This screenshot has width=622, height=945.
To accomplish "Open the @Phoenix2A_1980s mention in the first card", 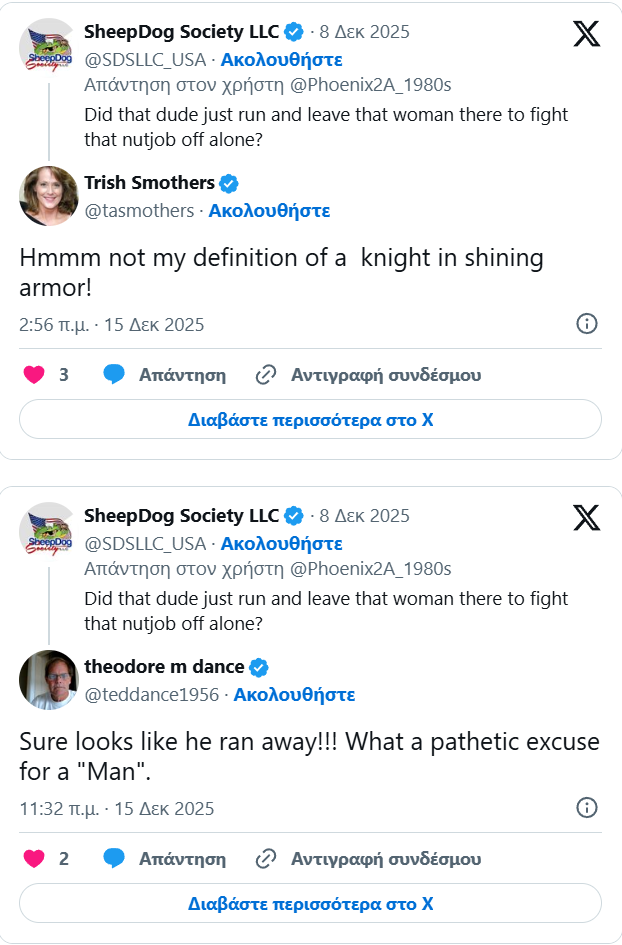I will coord(369,85).
